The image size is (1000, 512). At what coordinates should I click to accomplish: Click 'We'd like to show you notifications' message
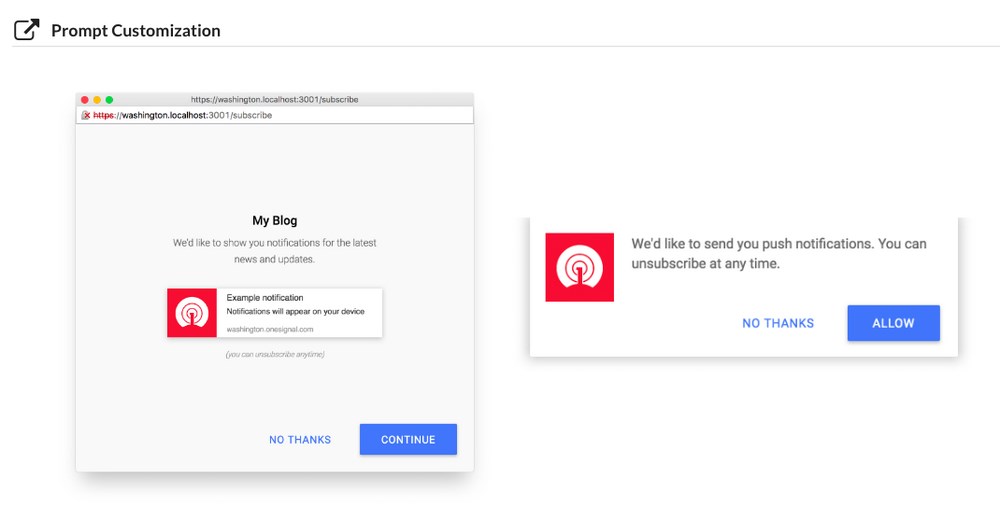click(x=275, y=251)
